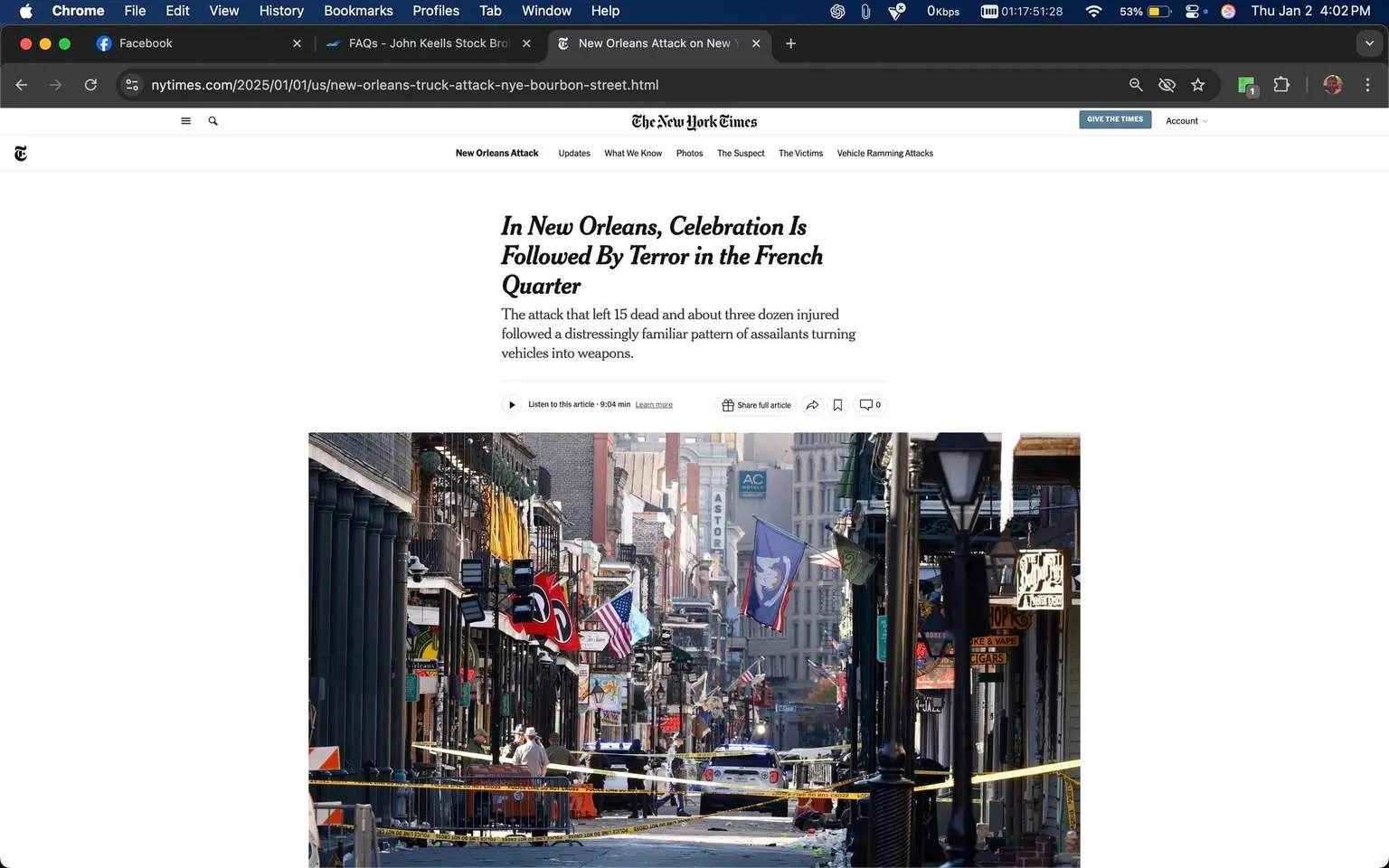The width and height of the screenshot is (1389, 868).
Task: Star this page as a bookmark
Action: (x=1197, y=84)
